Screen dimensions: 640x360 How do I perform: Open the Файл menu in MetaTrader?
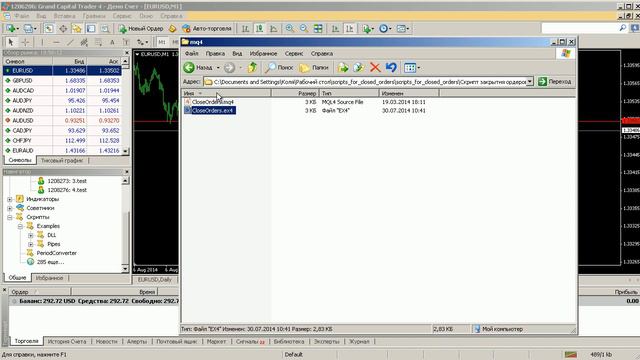point(22,16)
